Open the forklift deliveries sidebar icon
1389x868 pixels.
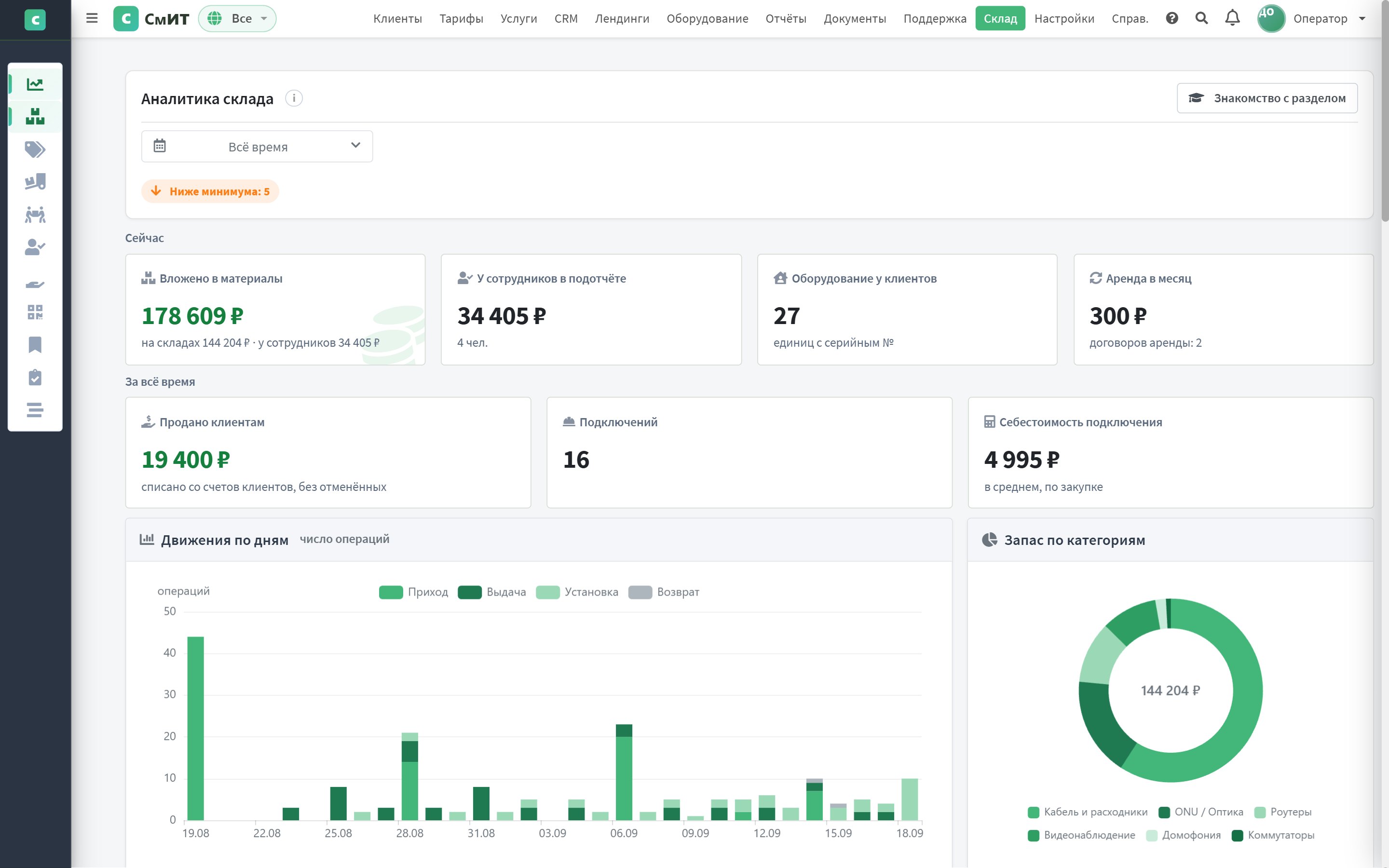[x=35, y=182]
